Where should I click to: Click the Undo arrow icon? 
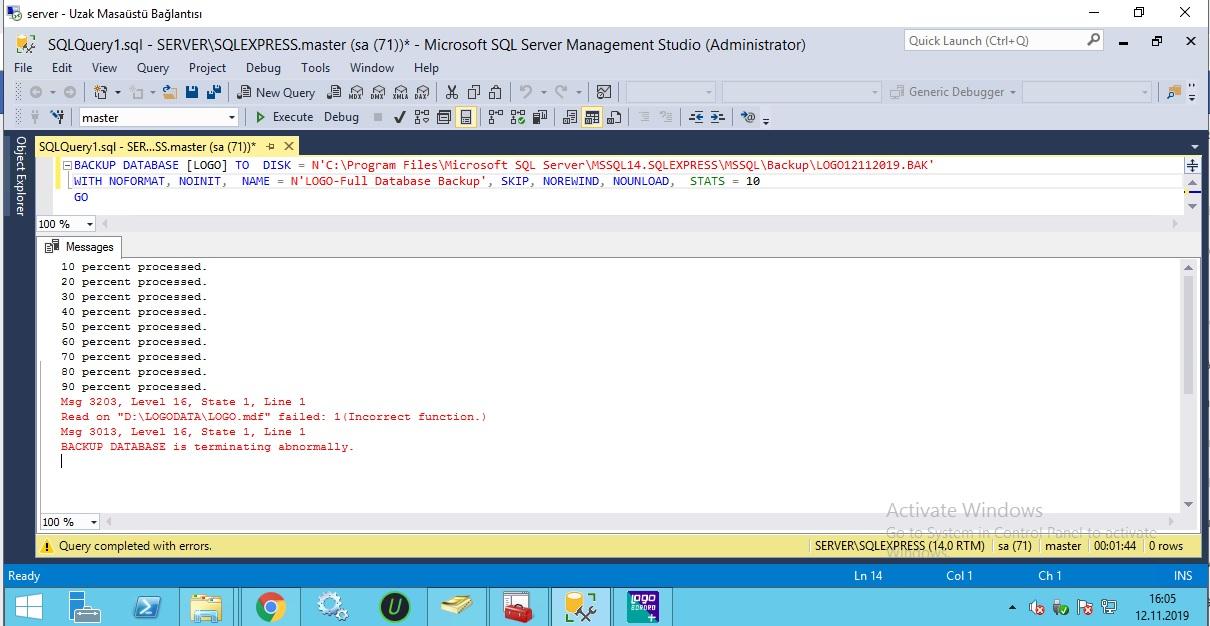coord(526,92)
